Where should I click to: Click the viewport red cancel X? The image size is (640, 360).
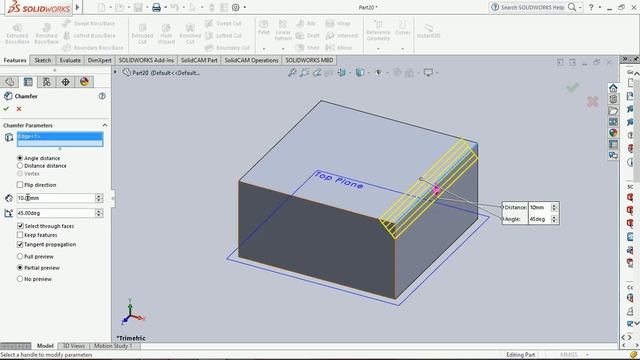pyautogui.click(x=593, y=101)
